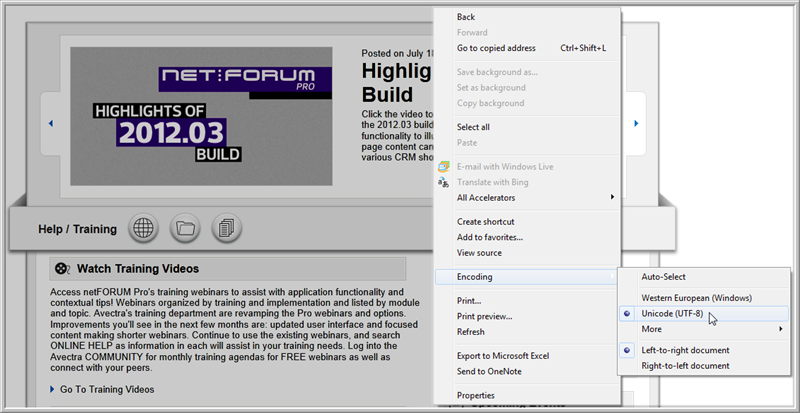Click the blue triangle before Go To Training Videos
Image resolution: width=800 pixels, height=413 pixels.
tap(52, 390)
